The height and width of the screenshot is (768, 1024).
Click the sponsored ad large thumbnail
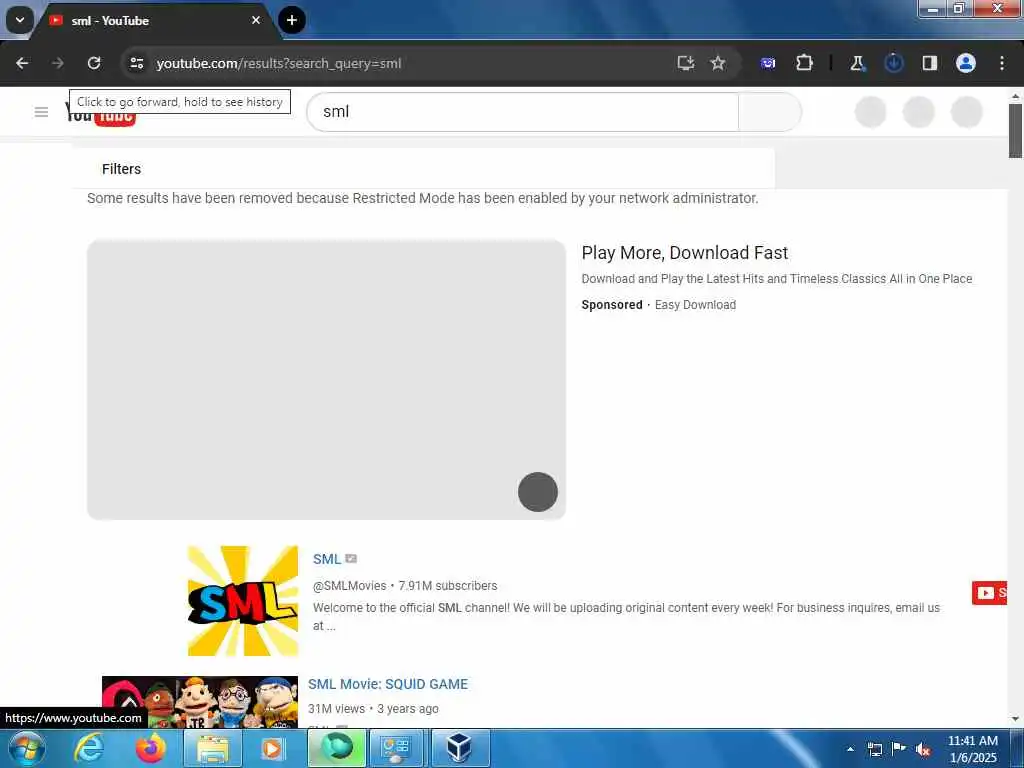point(326,379)
